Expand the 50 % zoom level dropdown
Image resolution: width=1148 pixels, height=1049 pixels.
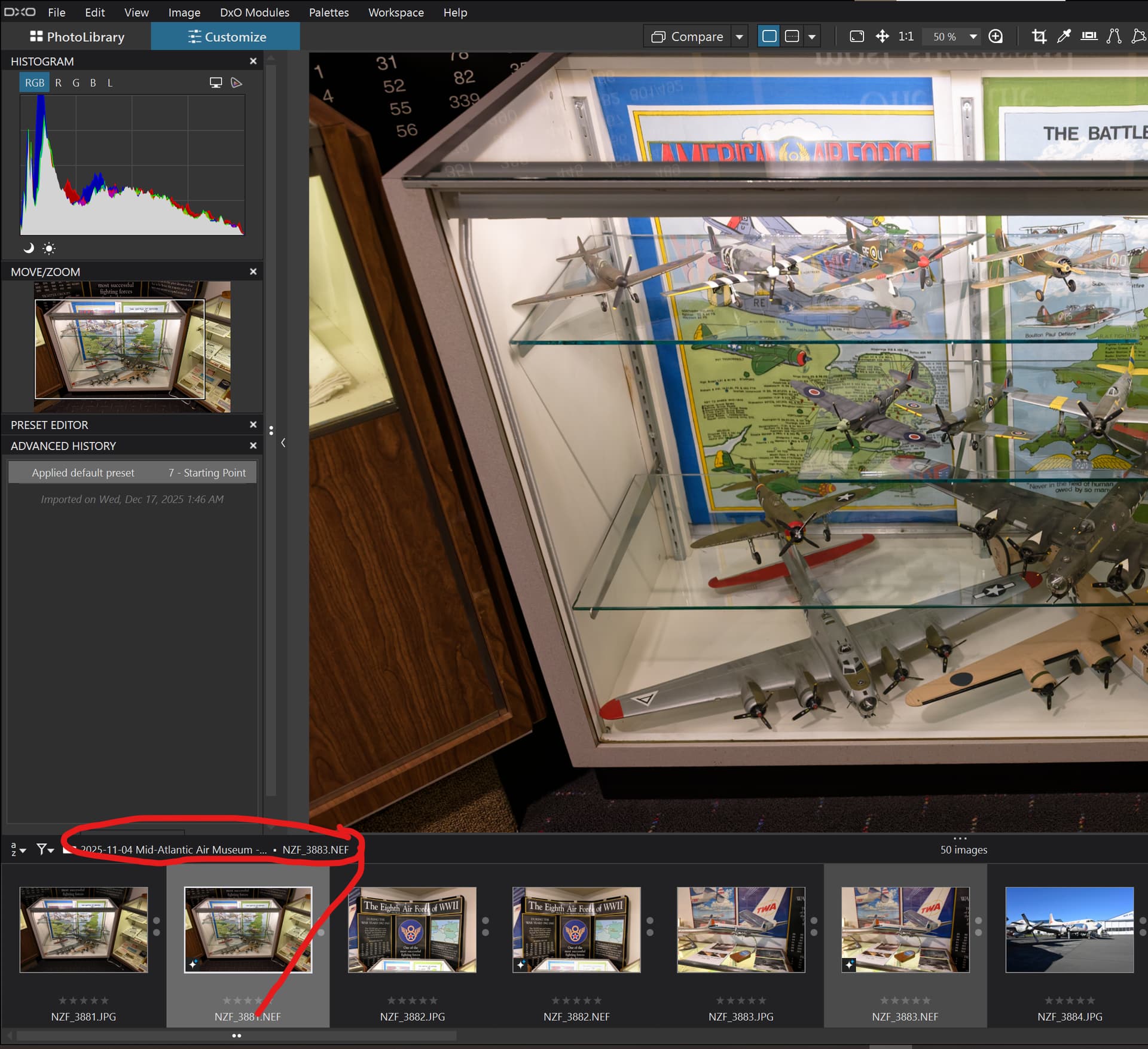973,36
